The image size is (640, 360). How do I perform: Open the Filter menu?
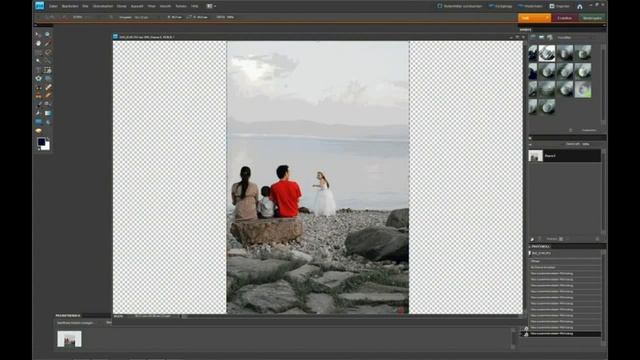coord(151,6)
